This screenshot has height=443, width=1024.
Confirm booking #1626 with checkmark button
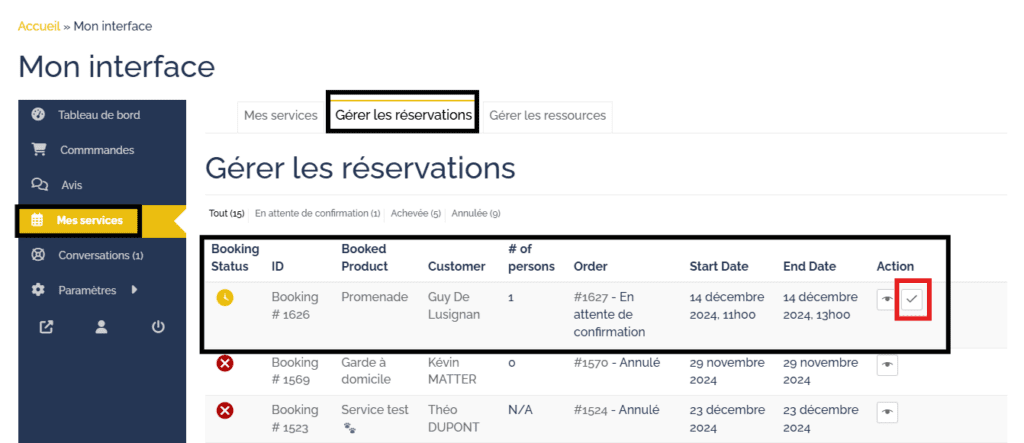[911, 299]
